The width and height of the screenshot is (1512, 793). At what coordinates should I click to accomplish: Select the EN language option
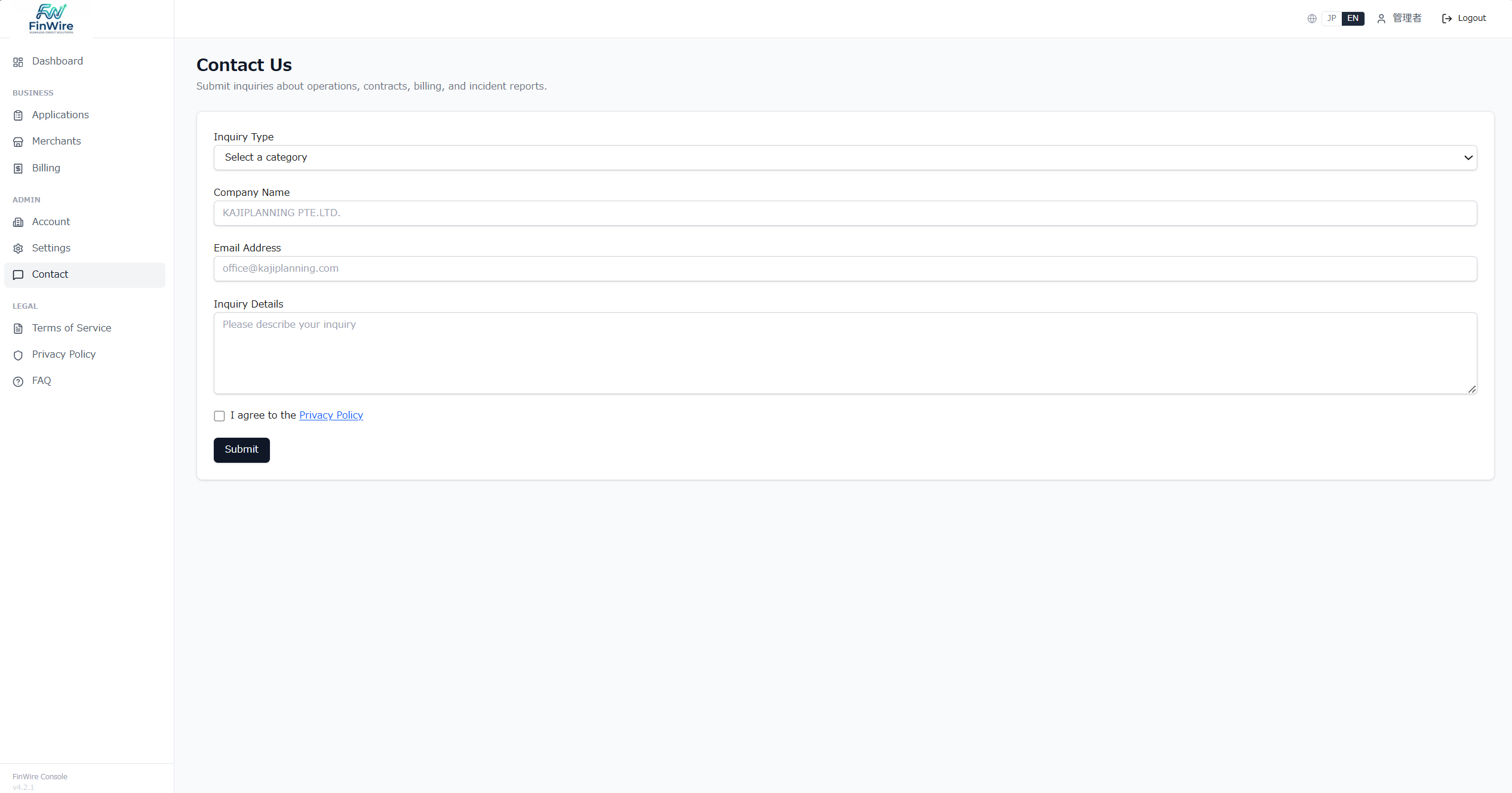pyautogui.click(x=1353, y=19)
